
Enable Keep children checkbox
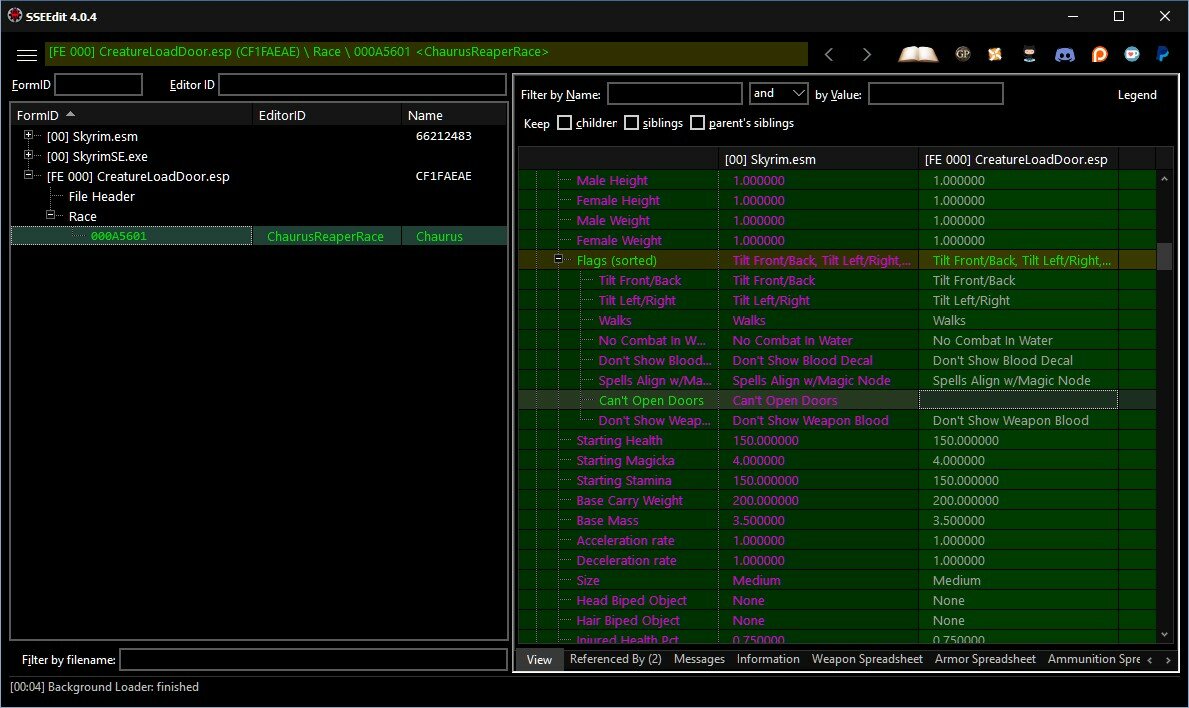564,123
